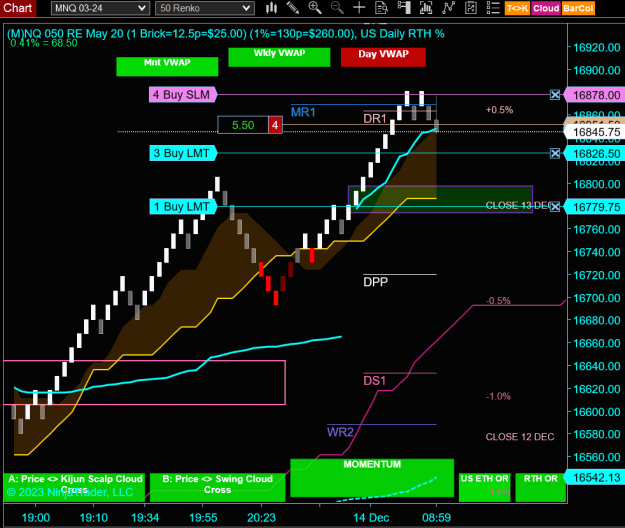Open the bar style chart icon
This screenshot has height=528, width=625.
271,8
